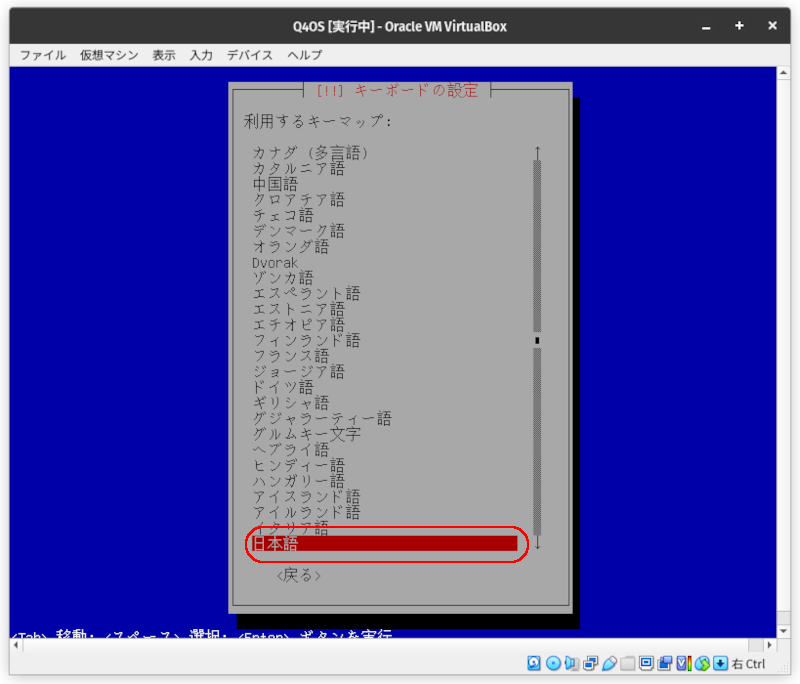Click the optical disc indicator icon
Screen dimensions: 800x684
[553, 663]
